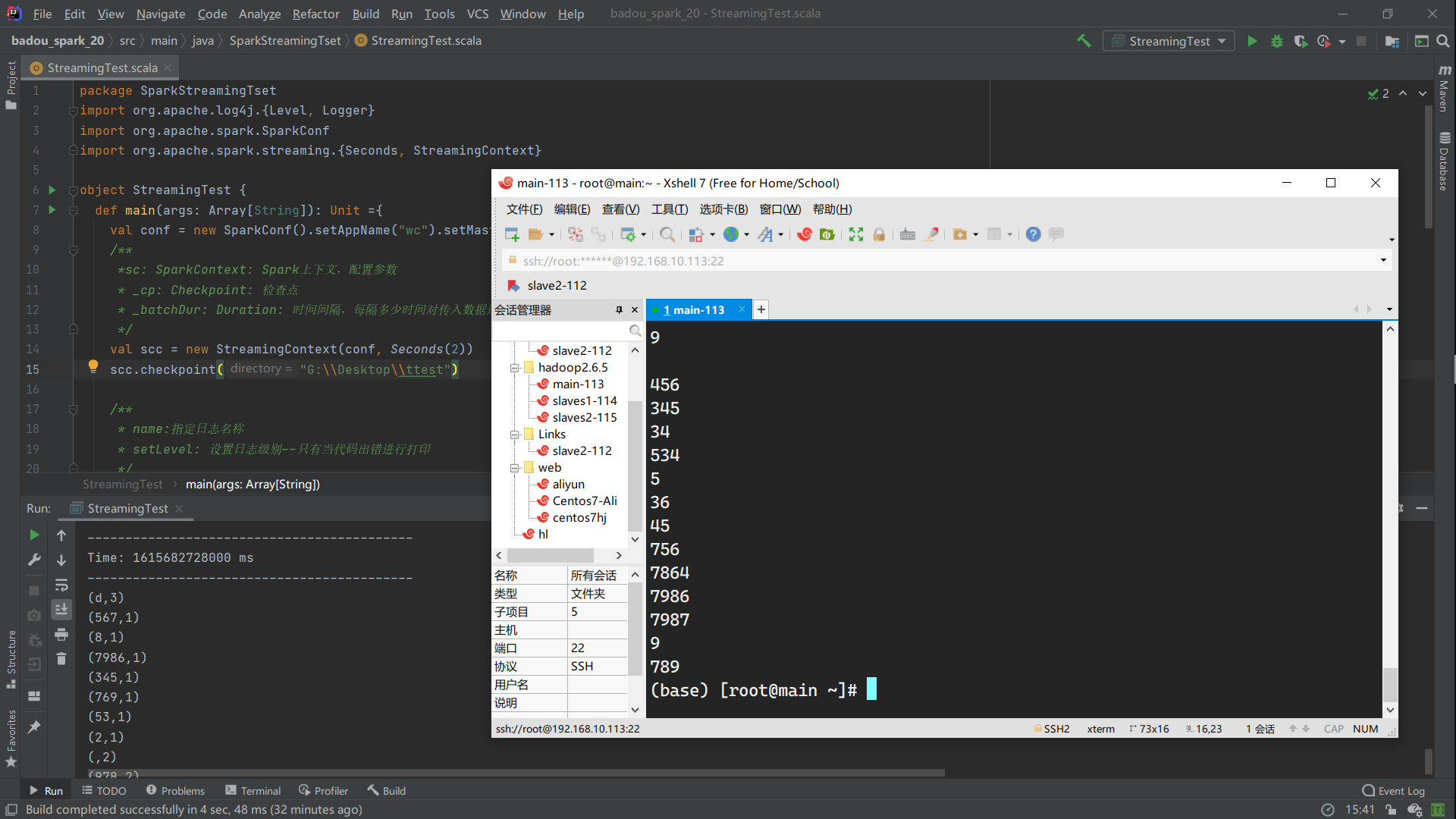Click the Search Everywhere magnifier in IntelliJ
This screenshot has width=1456, height=819.
[1443, 41]
